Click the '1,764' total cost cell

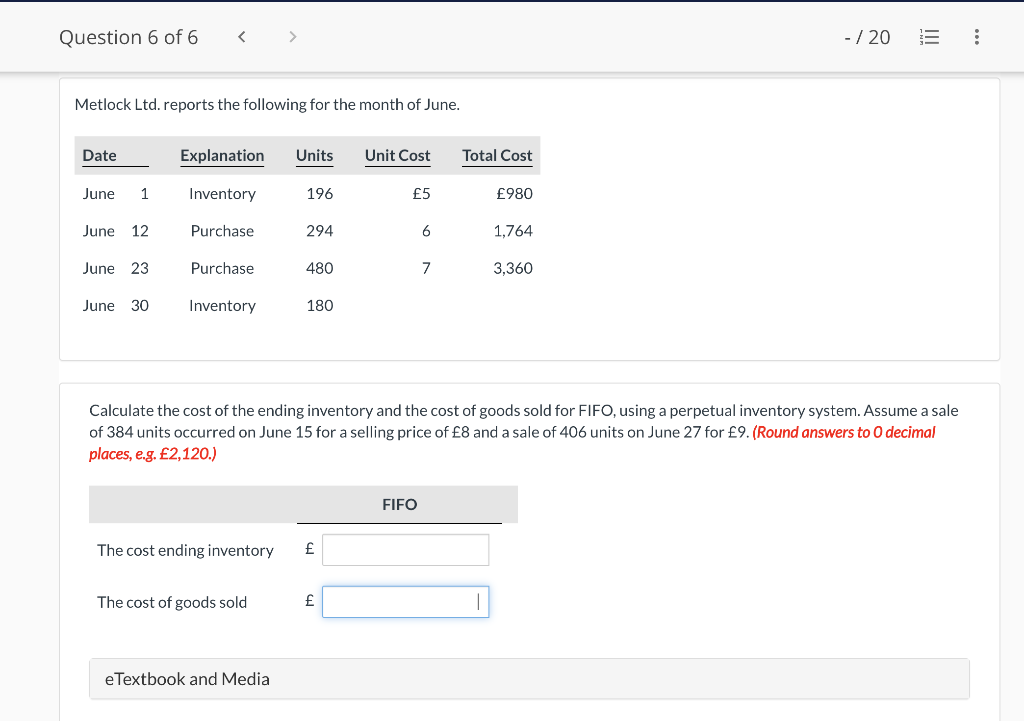[513, 231]
